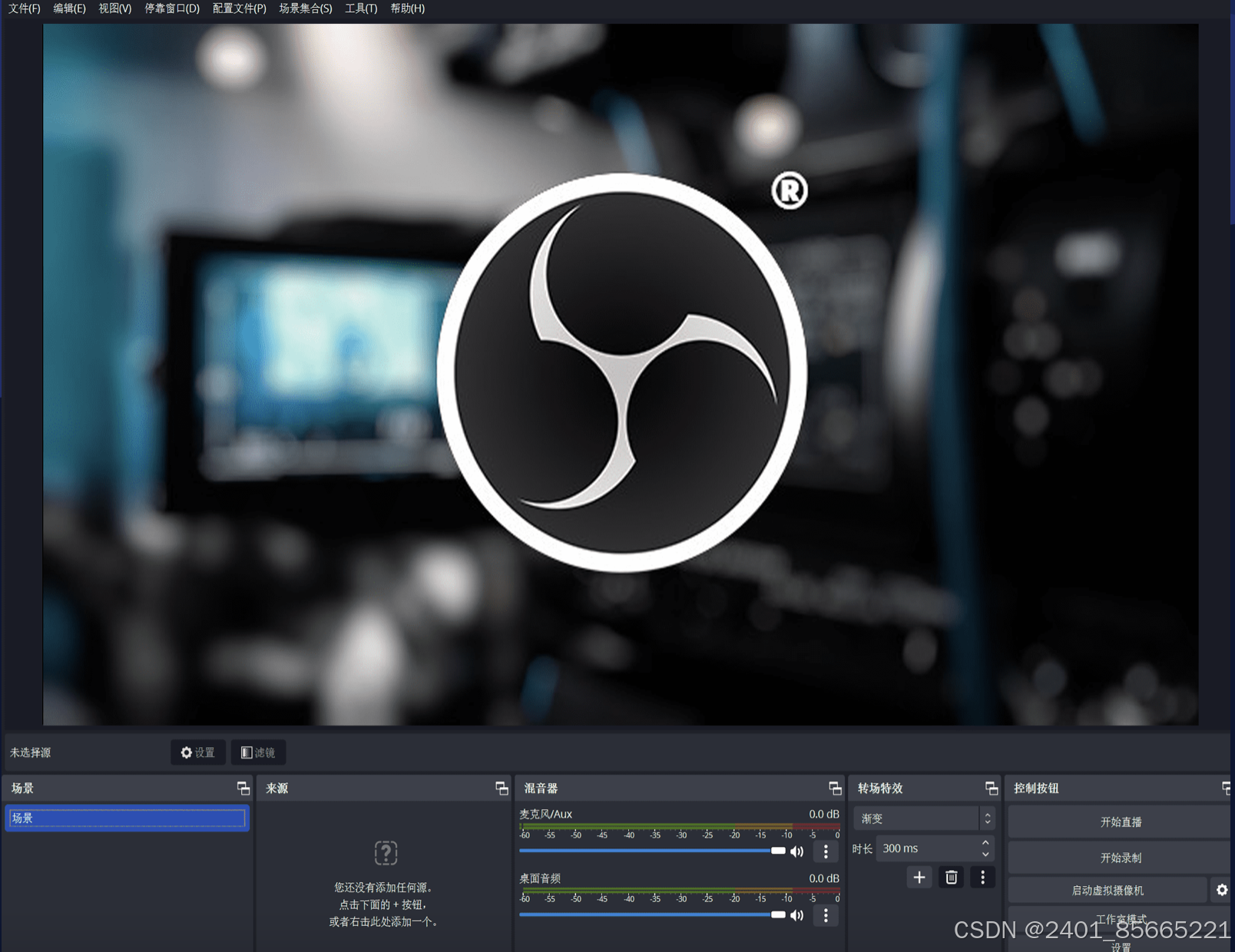The image size is (1235, 952).
Task: Click the question mark icon in sources
Action: 386,853
